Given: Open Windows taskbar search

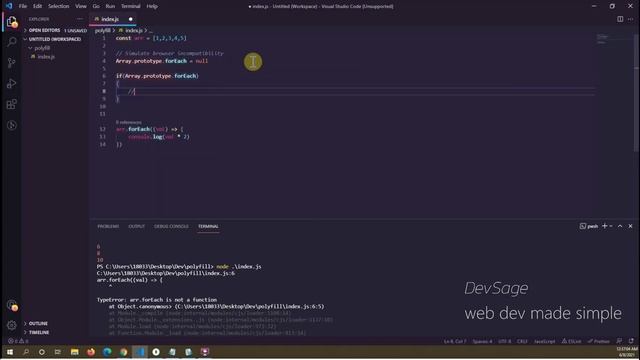Looking at the screenshot, I should coord(26,352).
